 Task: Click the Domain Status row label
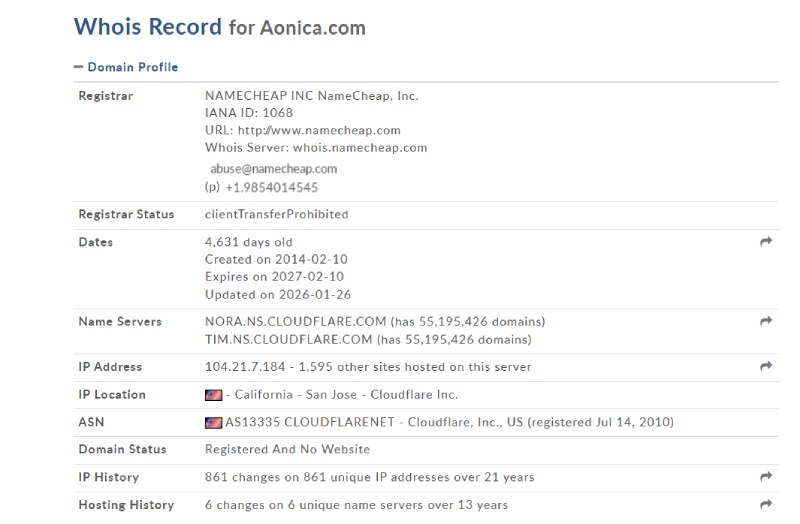click(122, 449)
